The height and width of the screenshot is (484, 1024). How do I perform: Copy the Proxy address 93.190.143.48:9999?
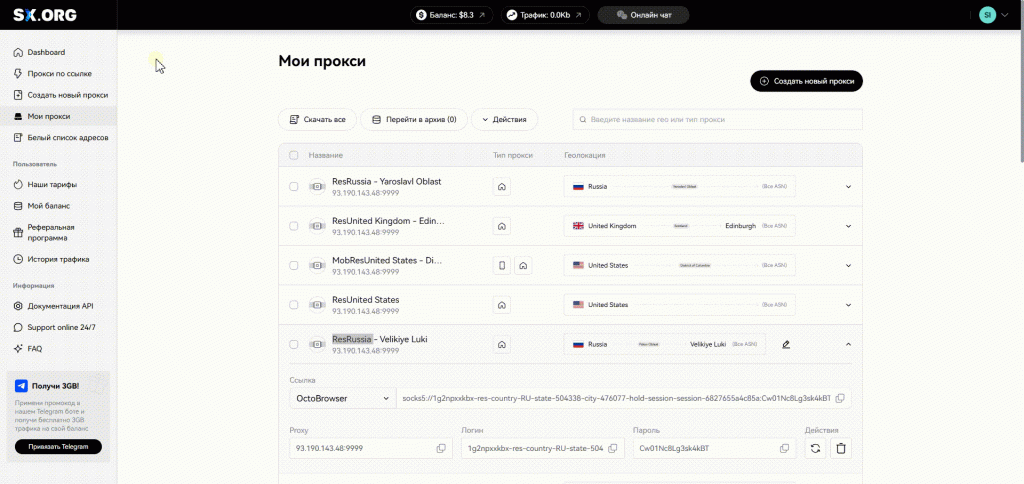click(x=441, y=448)
